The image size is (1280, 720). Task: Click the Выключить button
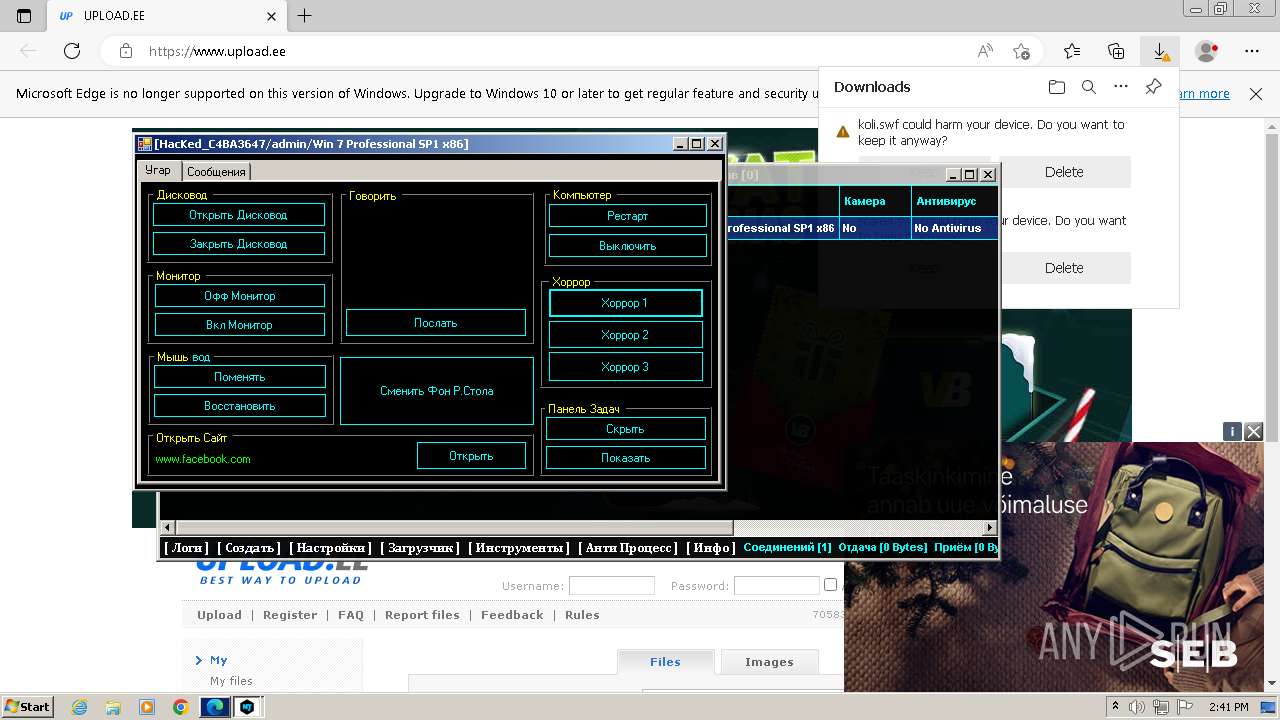628,246
